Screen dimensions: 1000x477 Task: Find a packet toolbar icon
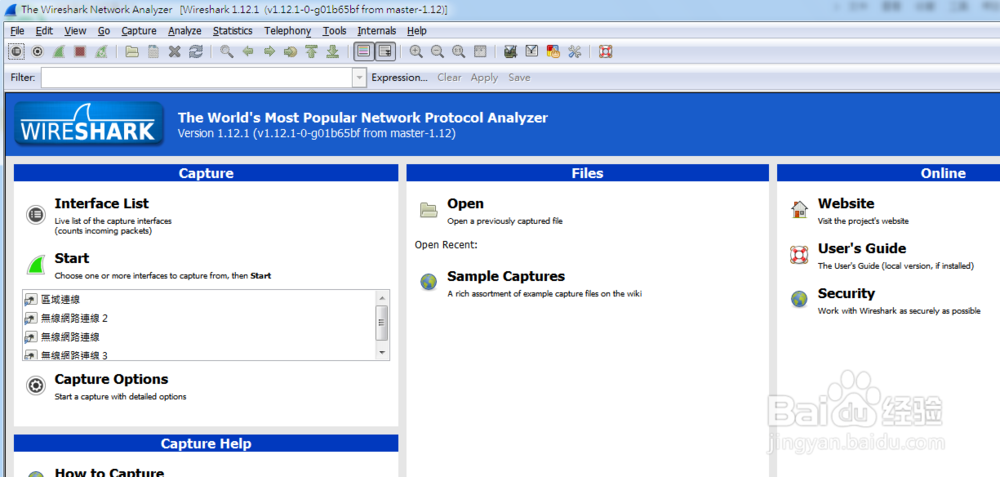[x=226, y=52]
